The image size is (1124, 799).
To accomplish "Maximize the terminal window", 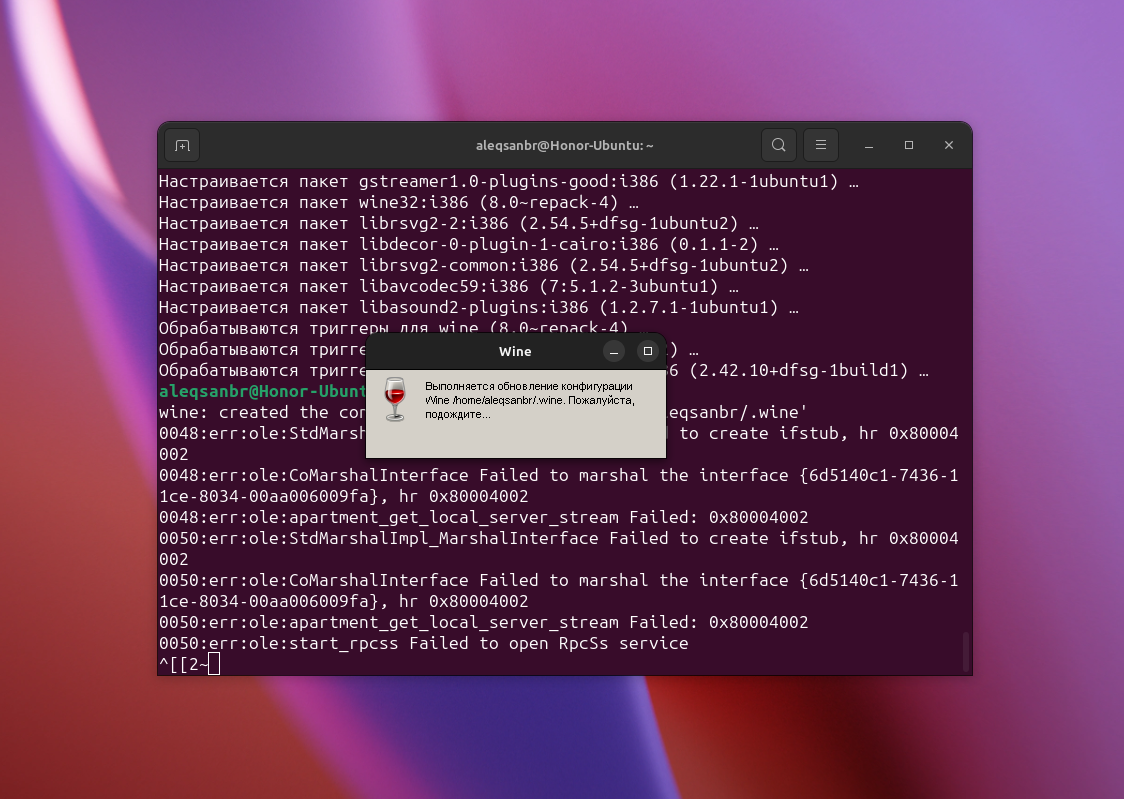I will (909, 145).
